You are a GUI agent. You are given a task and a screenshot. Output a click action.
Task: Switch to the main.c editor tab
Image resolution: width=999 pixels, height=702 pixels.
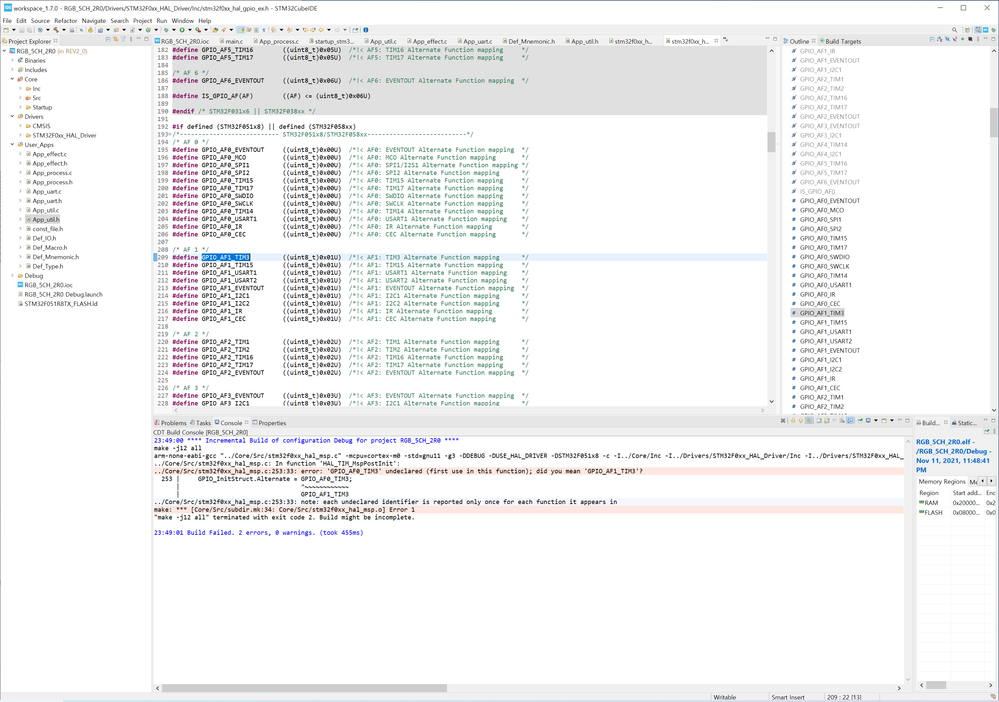pyautogui.click(x=230, y=41)
